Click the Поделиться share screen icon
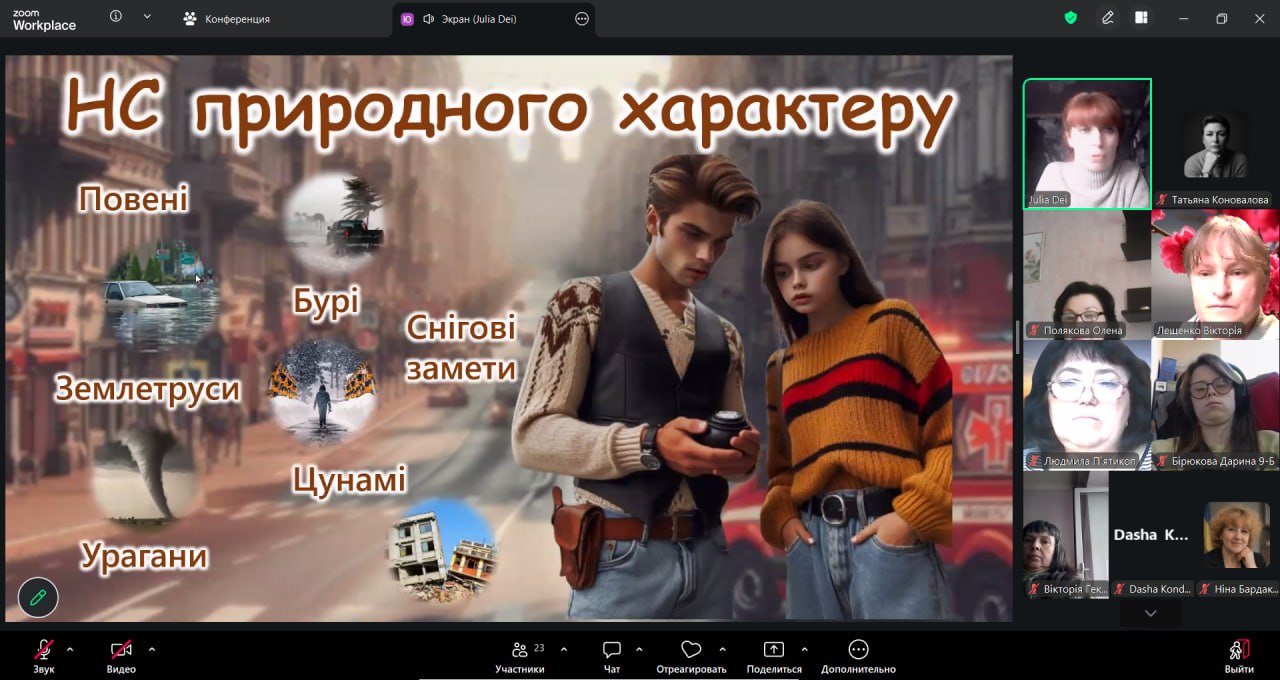 tap(774, 650)
